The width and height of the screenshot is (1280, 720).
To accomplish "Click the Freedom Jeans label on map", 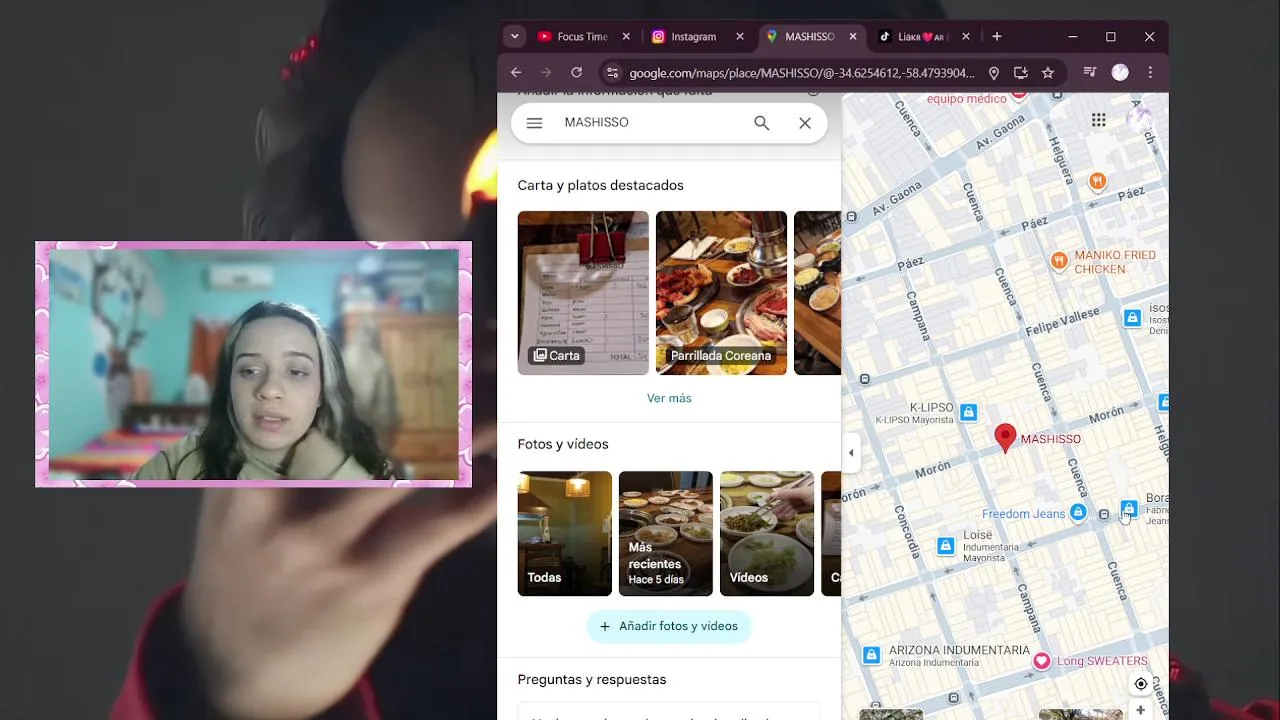I will coord(1024,514).
